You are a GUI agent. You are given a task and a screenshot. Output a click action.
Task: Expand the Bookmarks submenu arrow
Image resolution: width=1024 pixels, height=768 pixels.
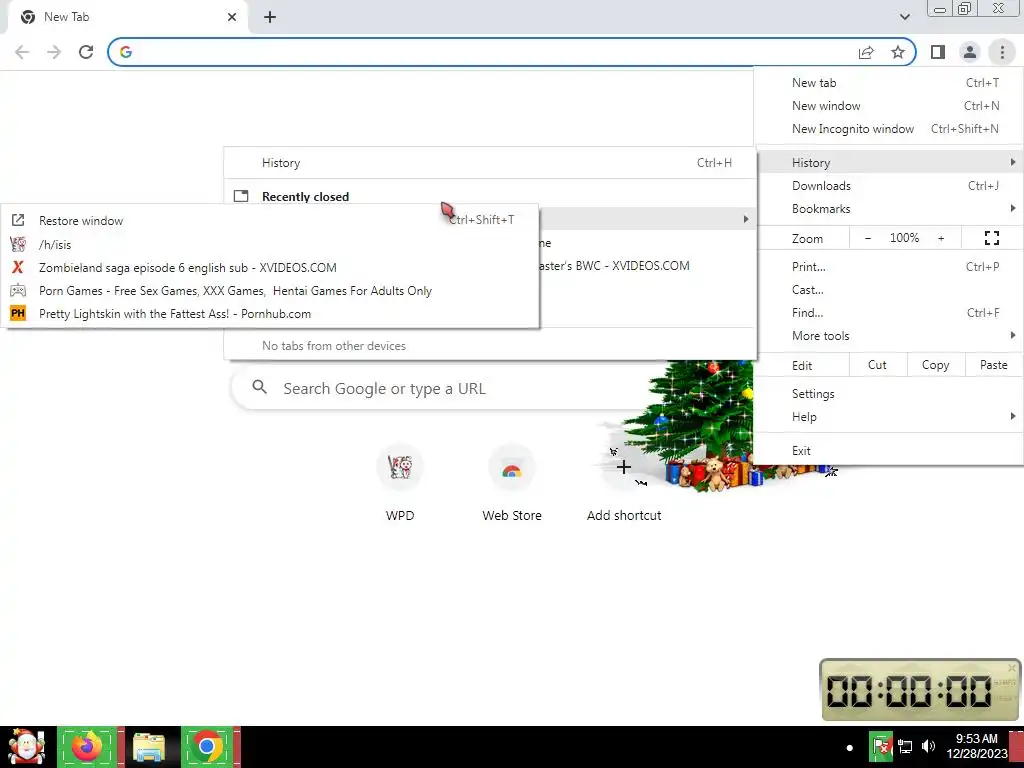click(1012, 208)
